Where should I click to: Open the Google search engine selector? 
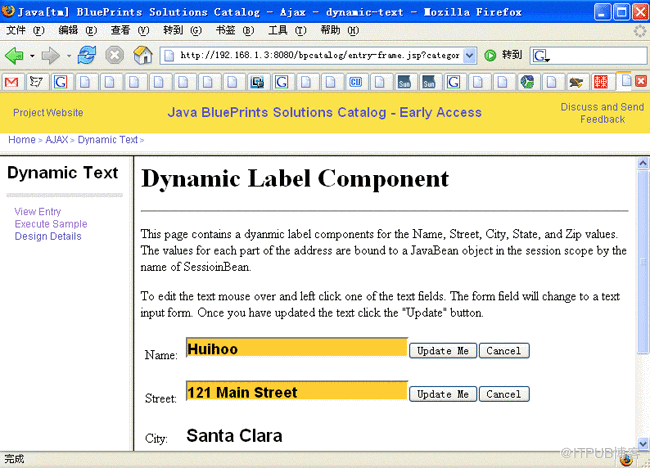click(541, 56)
